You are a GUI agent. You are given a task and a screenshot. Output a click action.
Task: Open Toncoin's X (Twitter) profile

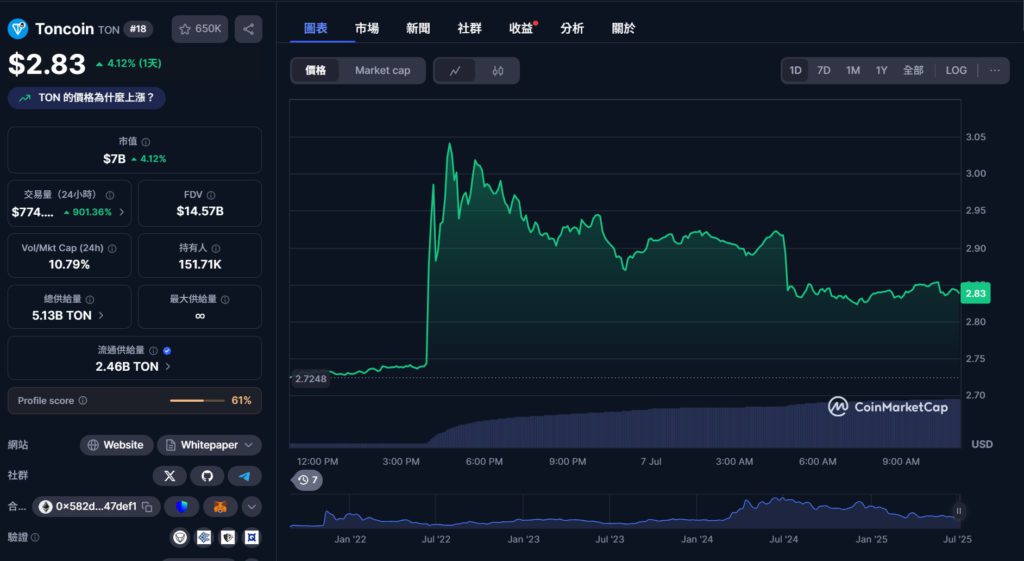(x=169, y=476)
